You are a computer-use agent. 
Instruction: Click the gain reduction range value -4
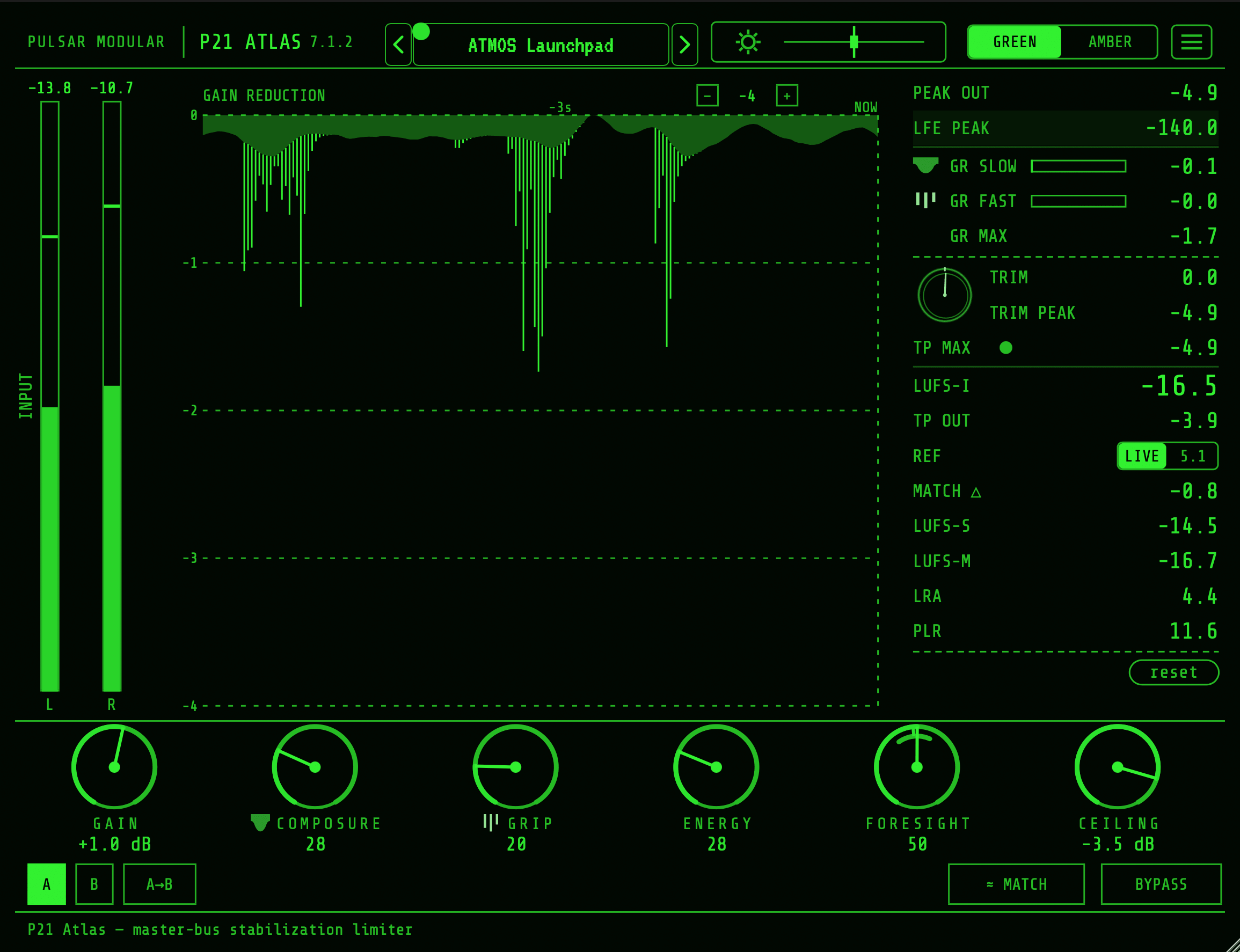747,96
